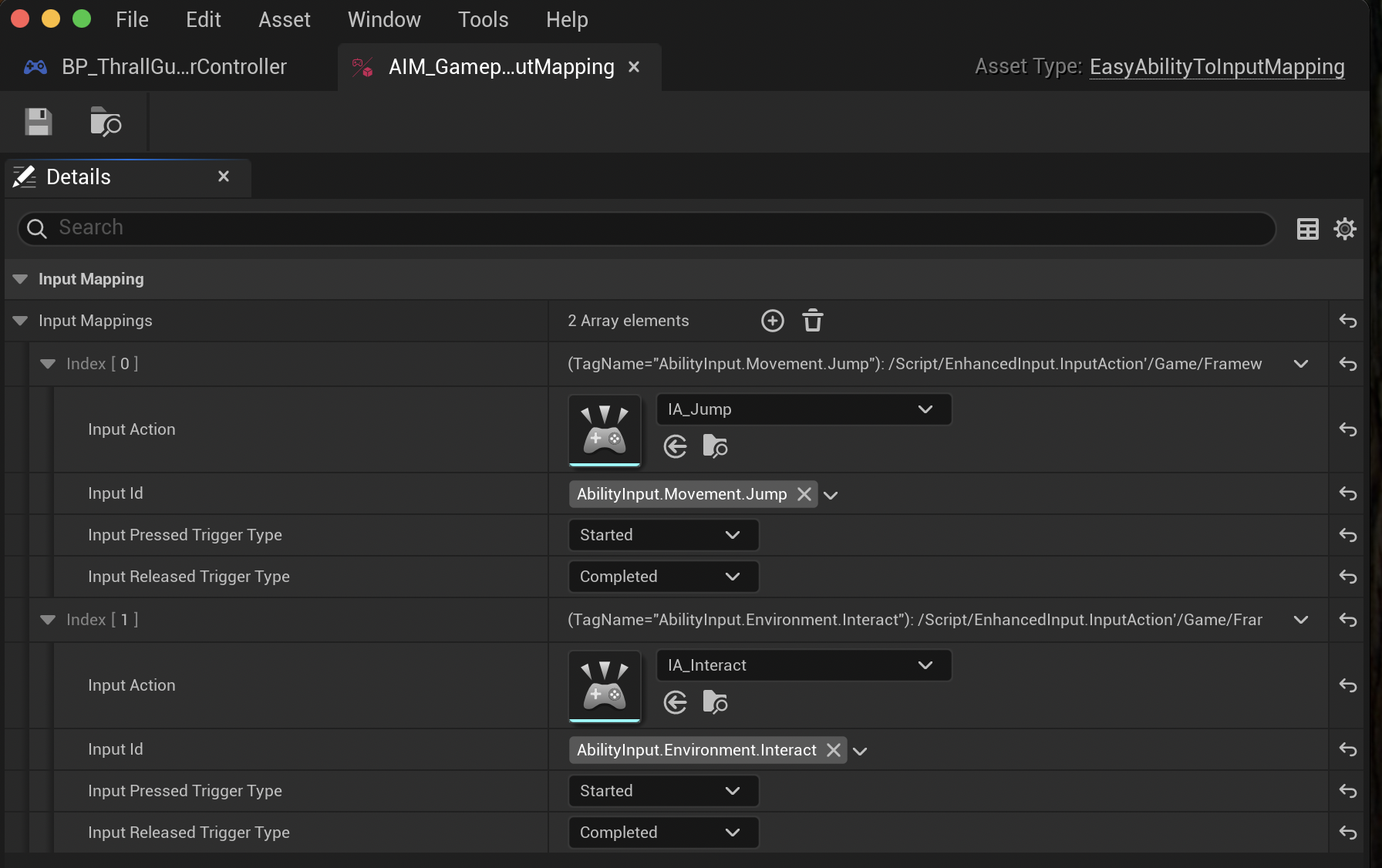Use selected asset arrow for IA_Interact
The image size is (1382, 868).
675,702
